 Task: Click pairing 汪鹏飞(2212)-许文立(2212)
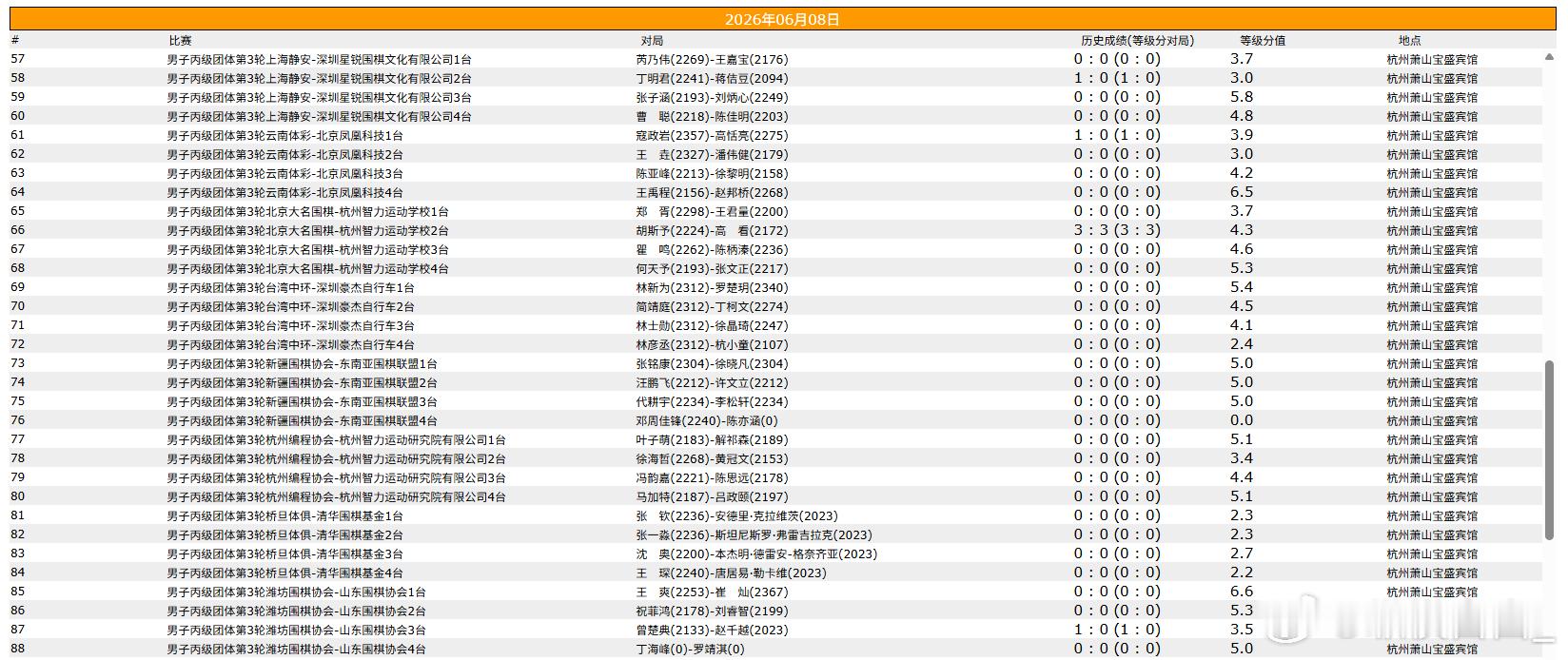(x=712, y=382)
